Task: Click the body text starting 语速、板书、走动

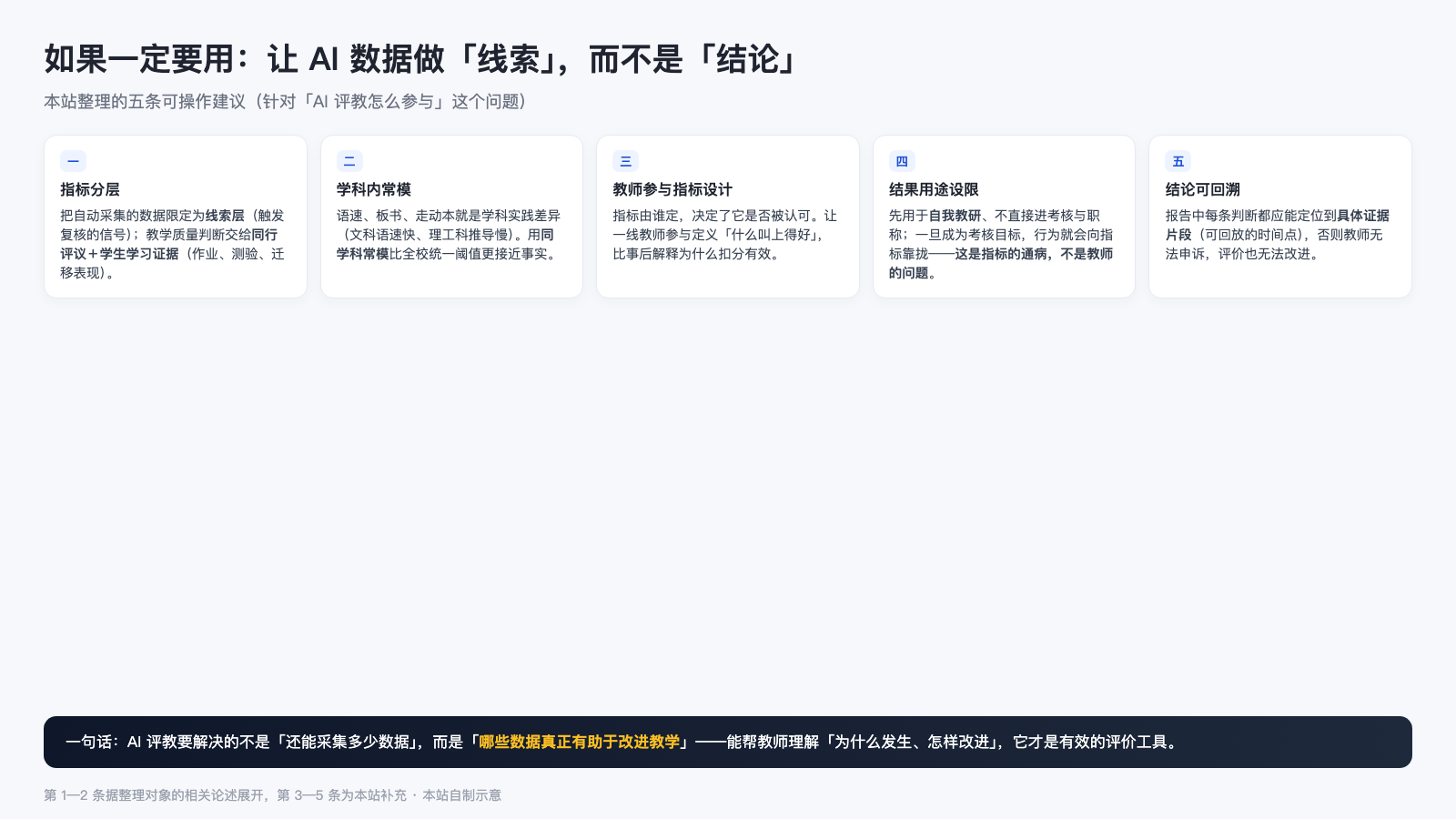Action: coord(450,235)
